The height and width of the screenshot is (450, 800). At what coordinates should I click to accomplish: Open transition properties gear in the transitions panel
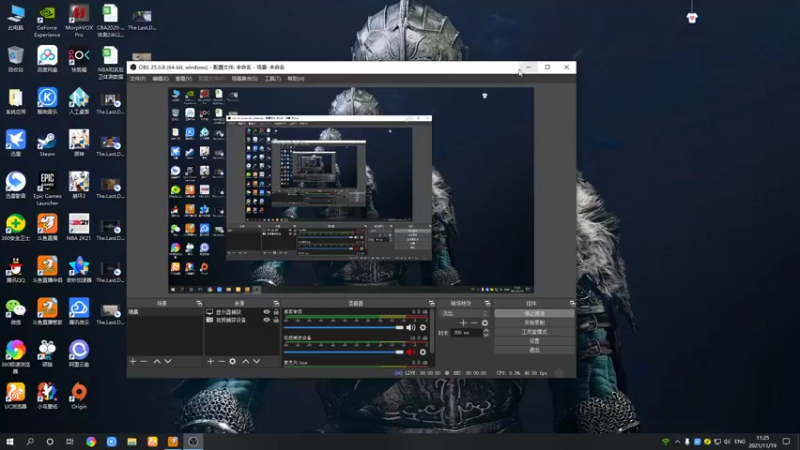(x=485, y=323)
